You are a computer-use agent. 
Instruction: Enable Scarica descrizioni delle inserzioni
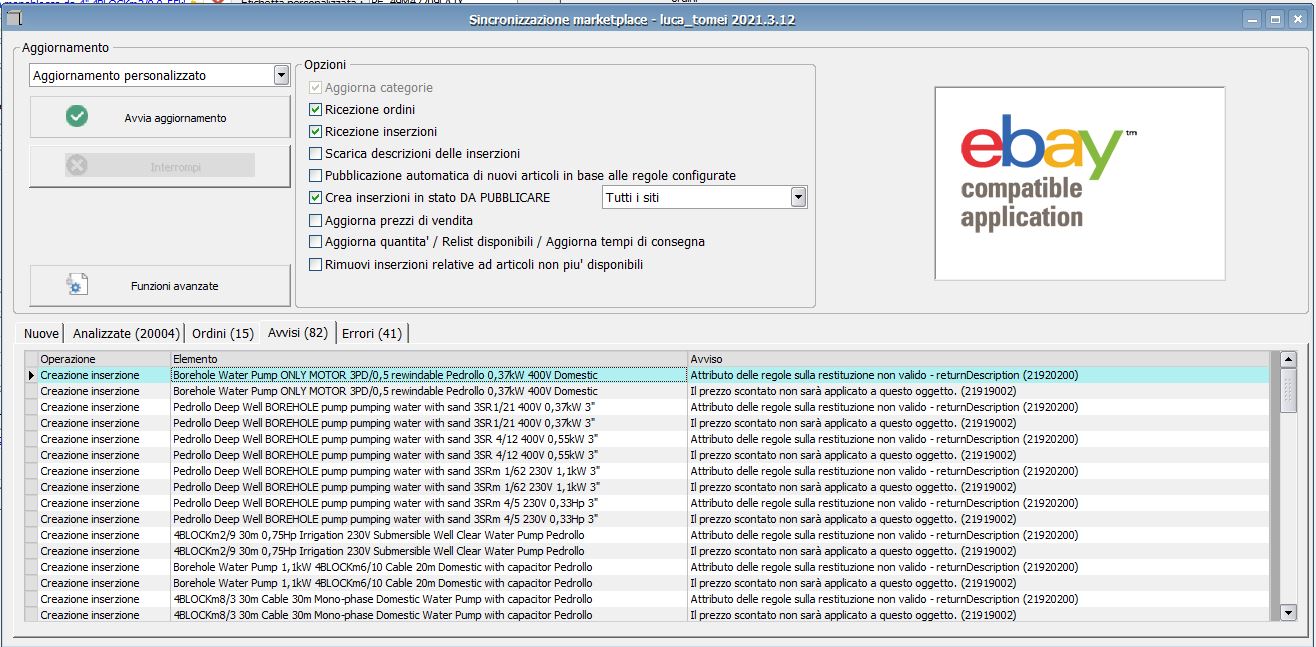[316, 154]
